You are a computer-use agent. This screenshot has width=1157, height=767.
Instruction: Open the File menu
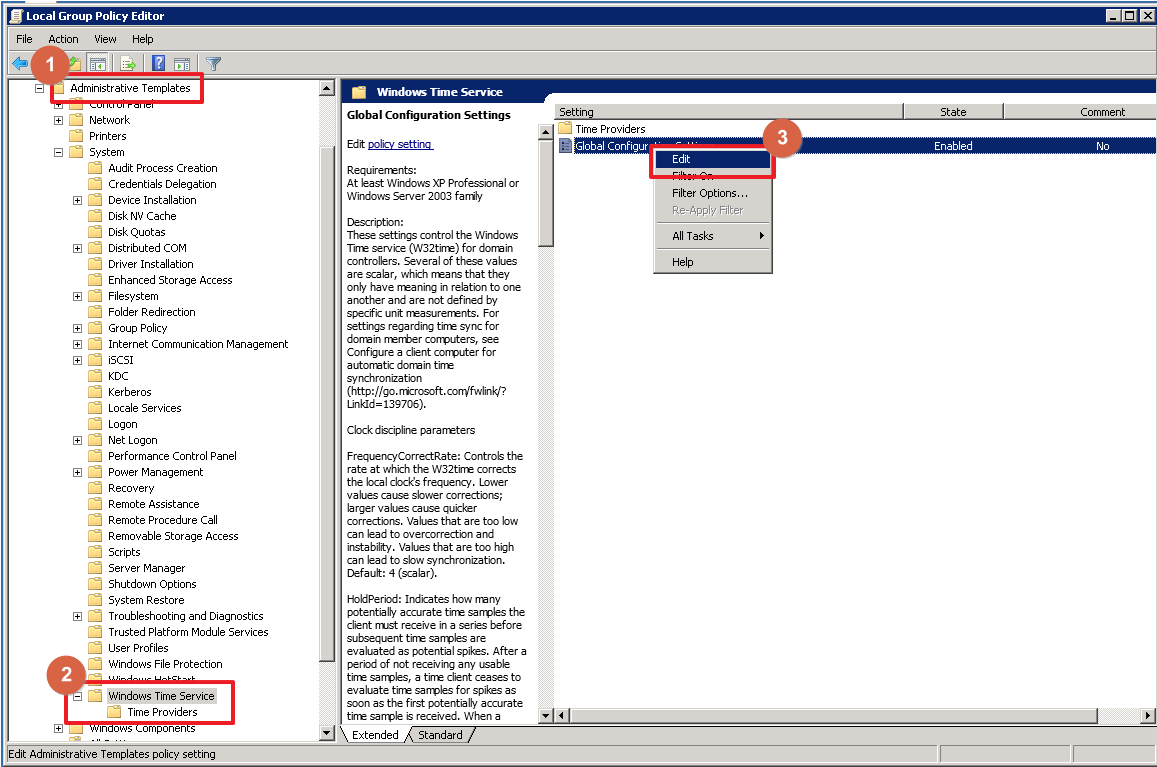click(x=24, y=39)
